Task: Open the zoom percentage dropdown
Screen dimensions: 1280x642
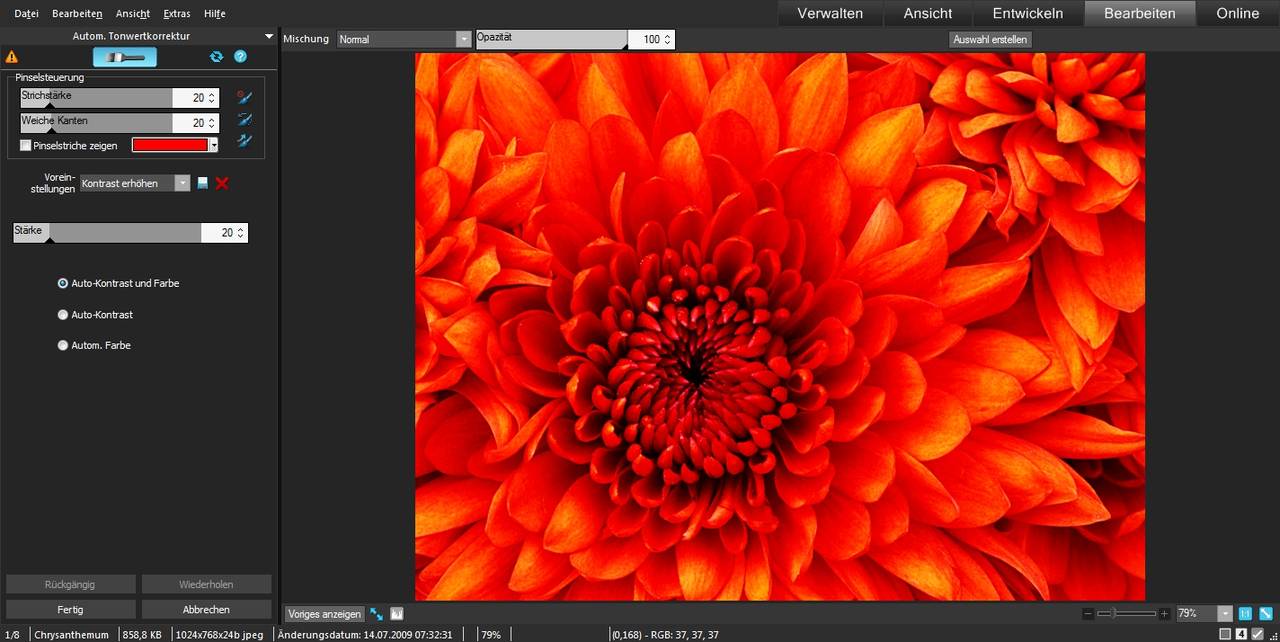Action: (x=1225, y=613)
